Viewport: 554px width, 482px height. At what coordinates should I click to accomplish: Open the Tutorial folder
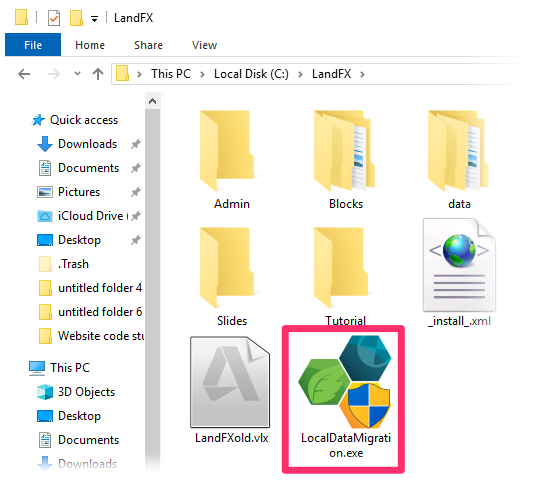click(345, 277)
